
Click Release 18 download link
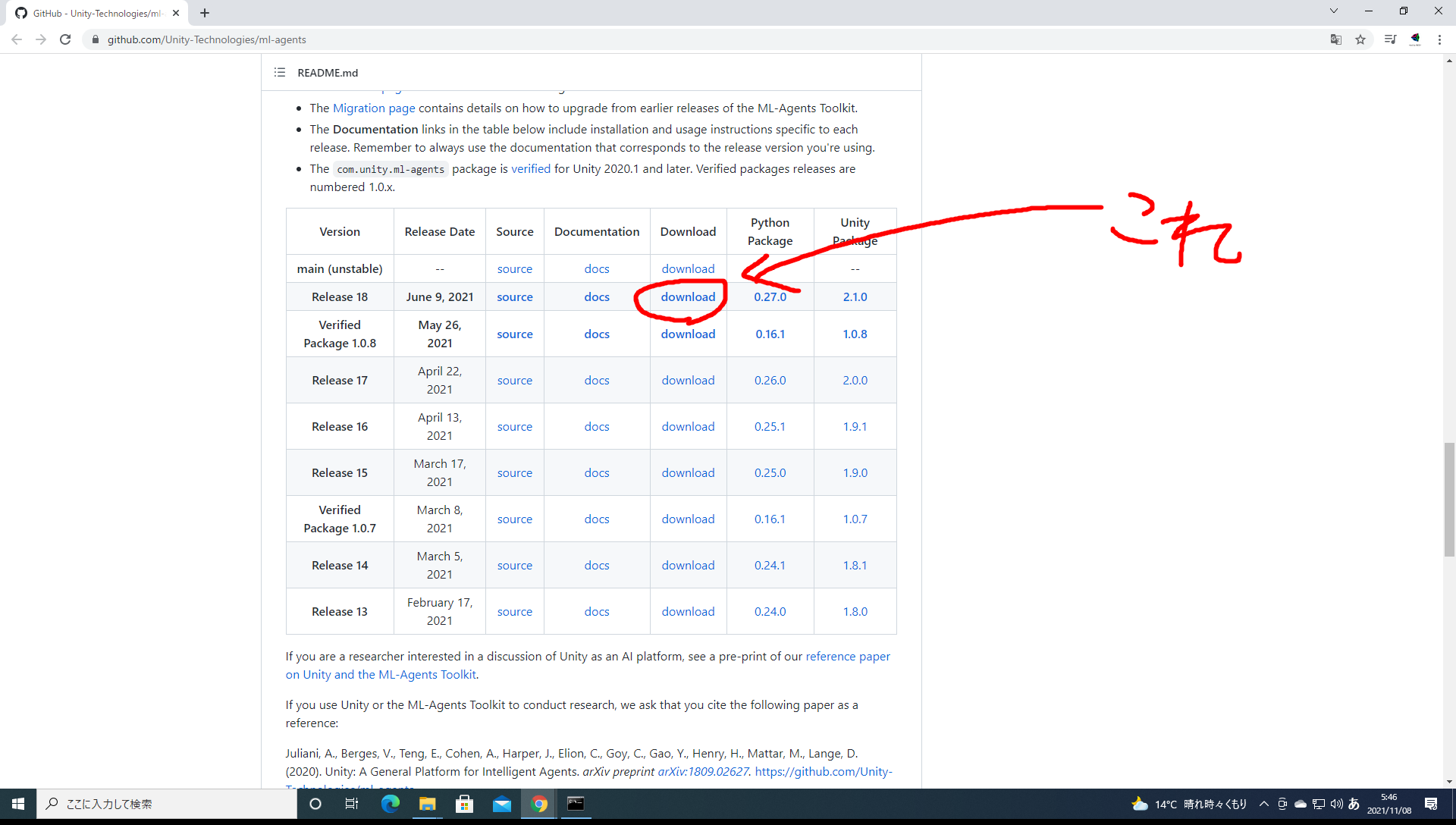tap(688, 296)
